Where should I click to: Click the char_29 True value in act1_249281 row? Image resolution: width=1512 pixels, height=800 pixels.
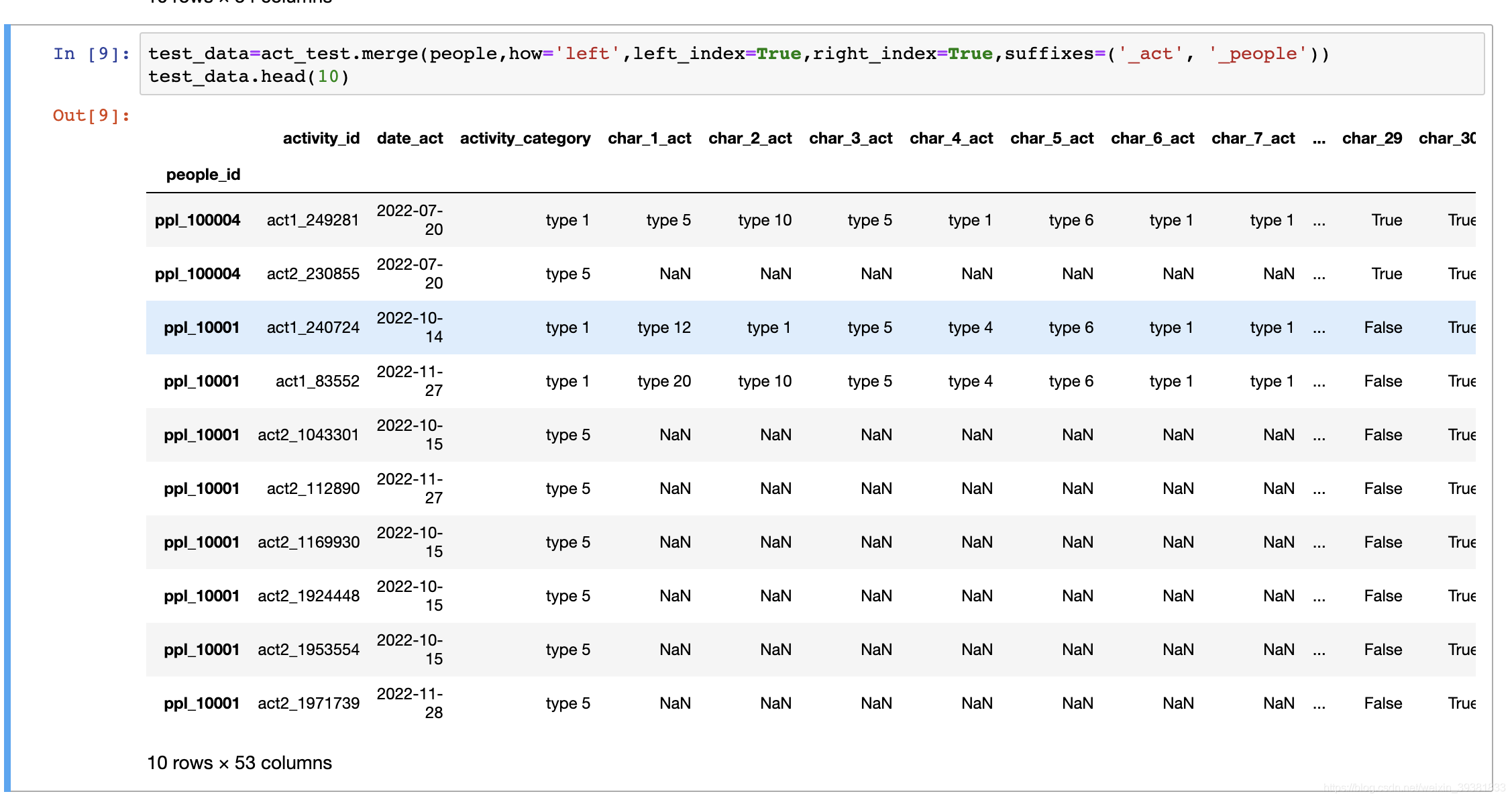coord(1387,220)
